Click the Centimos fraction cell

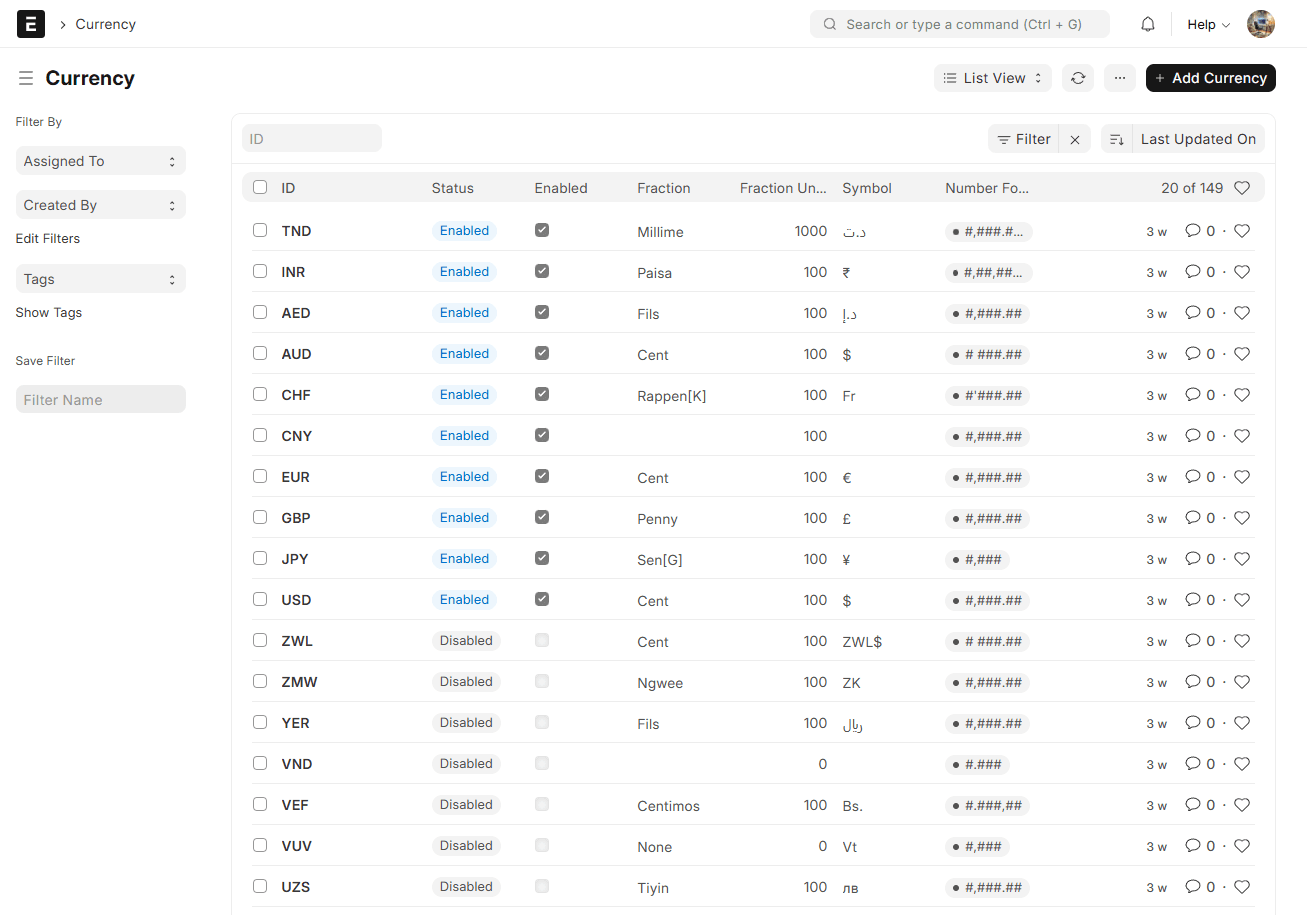669,806
